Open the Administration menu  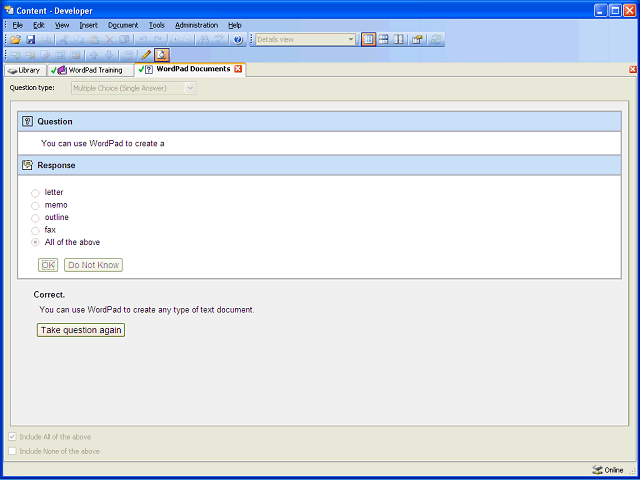click(196, 25)
